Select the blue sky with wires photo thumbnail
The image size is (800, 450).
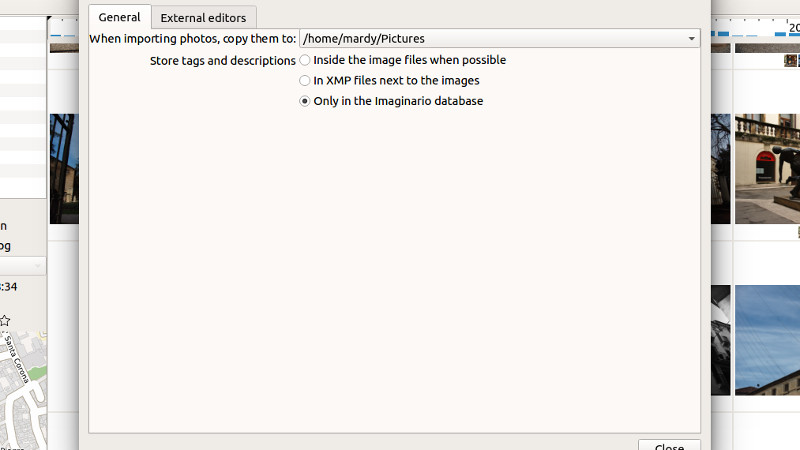point(767,340)
